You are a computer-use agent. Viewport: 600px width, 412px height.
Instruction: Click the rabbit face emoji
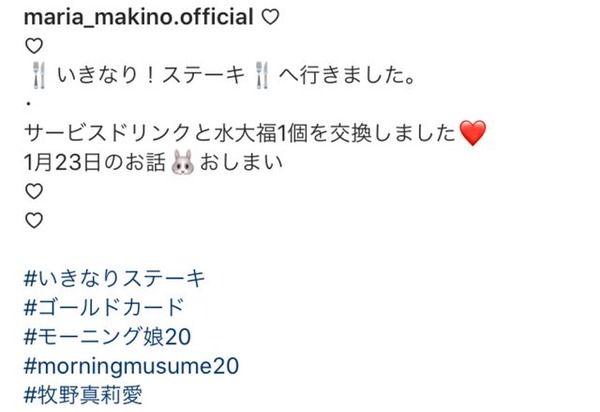(x=183, y=162)
